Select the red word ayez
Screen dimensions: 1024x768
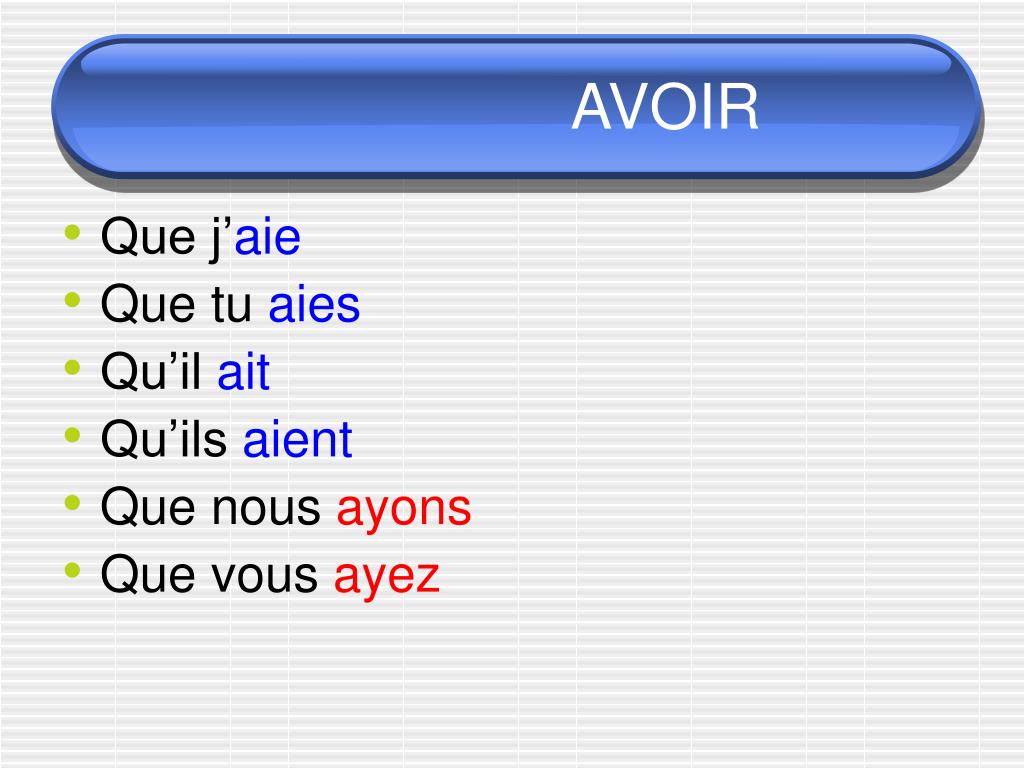click(387, 576)
